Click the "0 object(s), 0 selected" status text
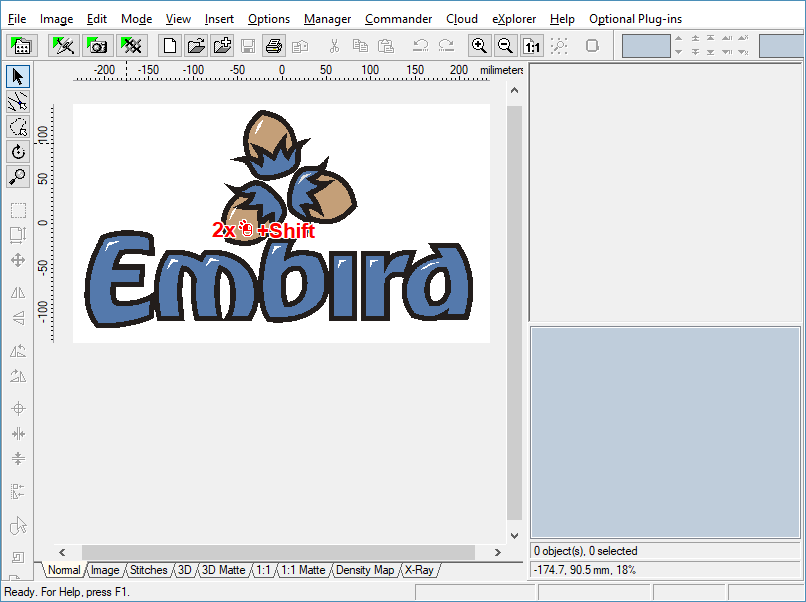The height and width of the screenshot is (602, 806). point(585,551)
